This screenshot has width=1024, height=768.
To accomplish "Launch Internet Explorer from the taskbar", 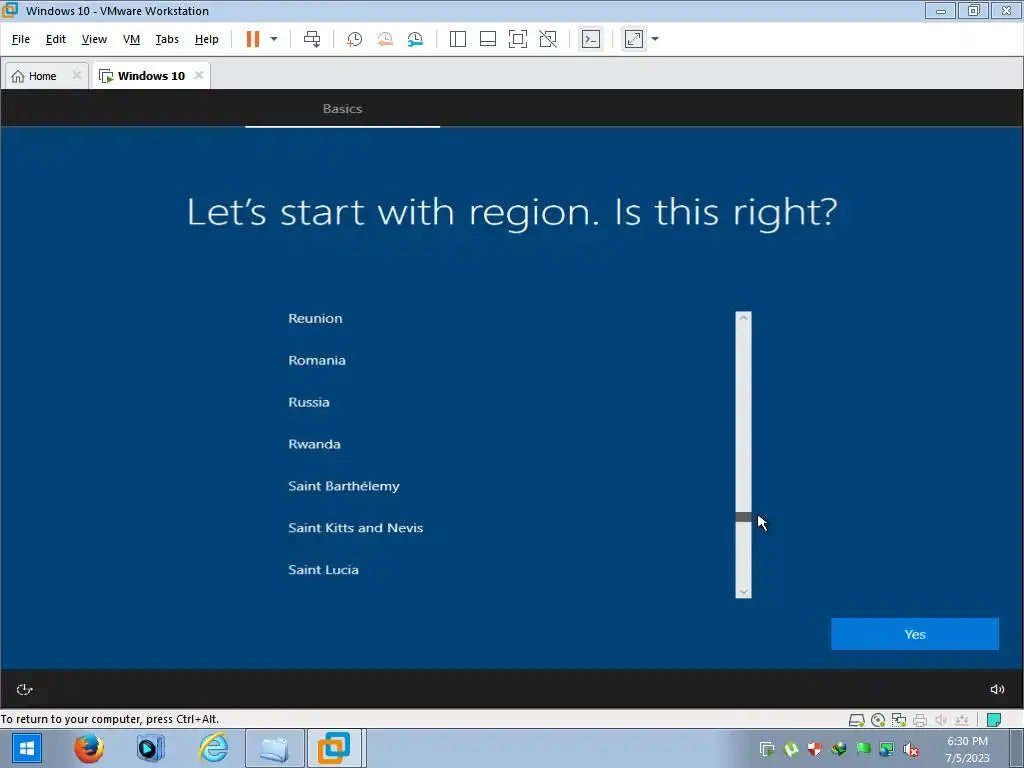I will click(214, 748).
